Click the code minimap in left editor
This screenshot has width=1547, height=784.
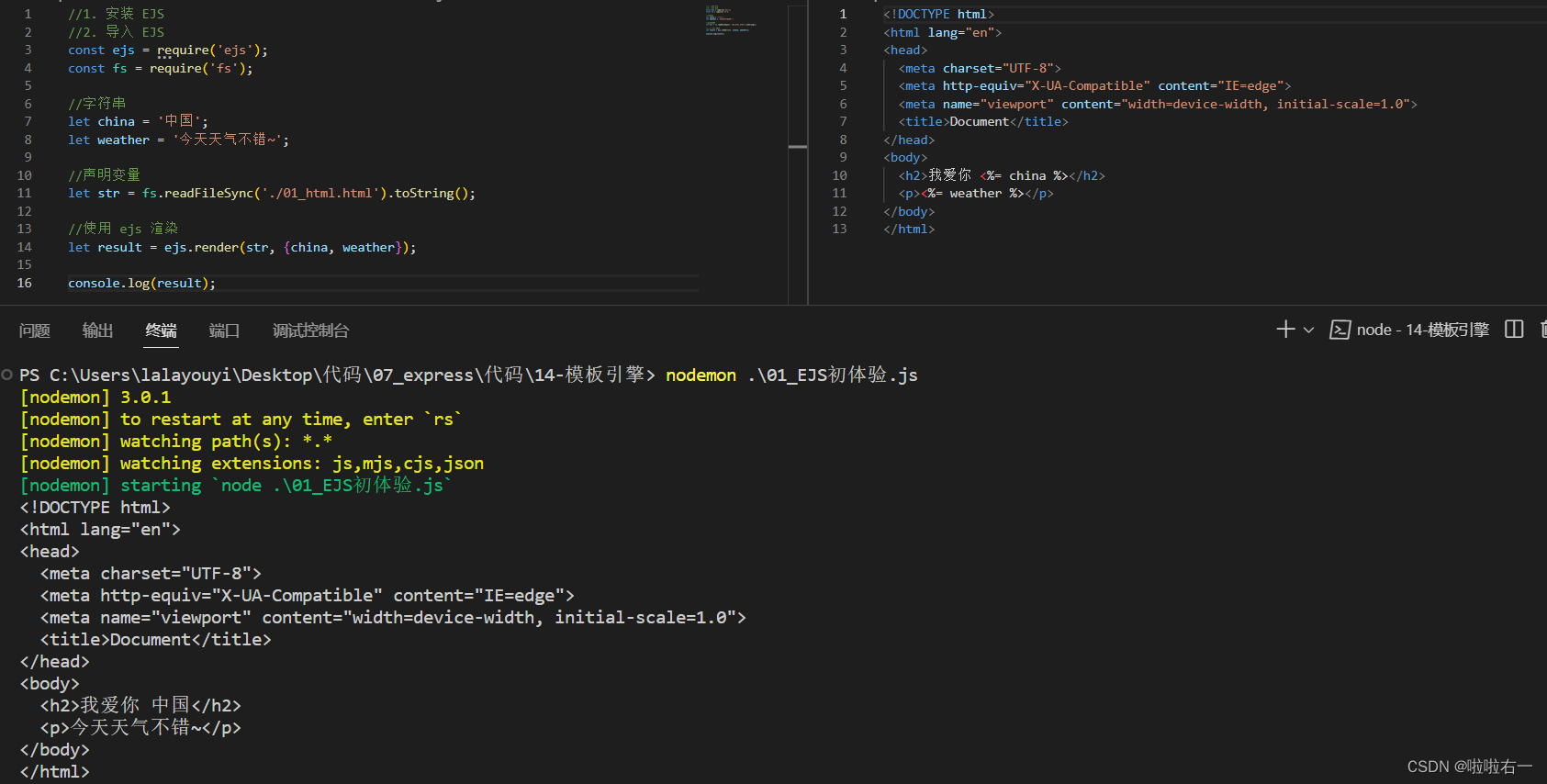click(x=732, y=20)
